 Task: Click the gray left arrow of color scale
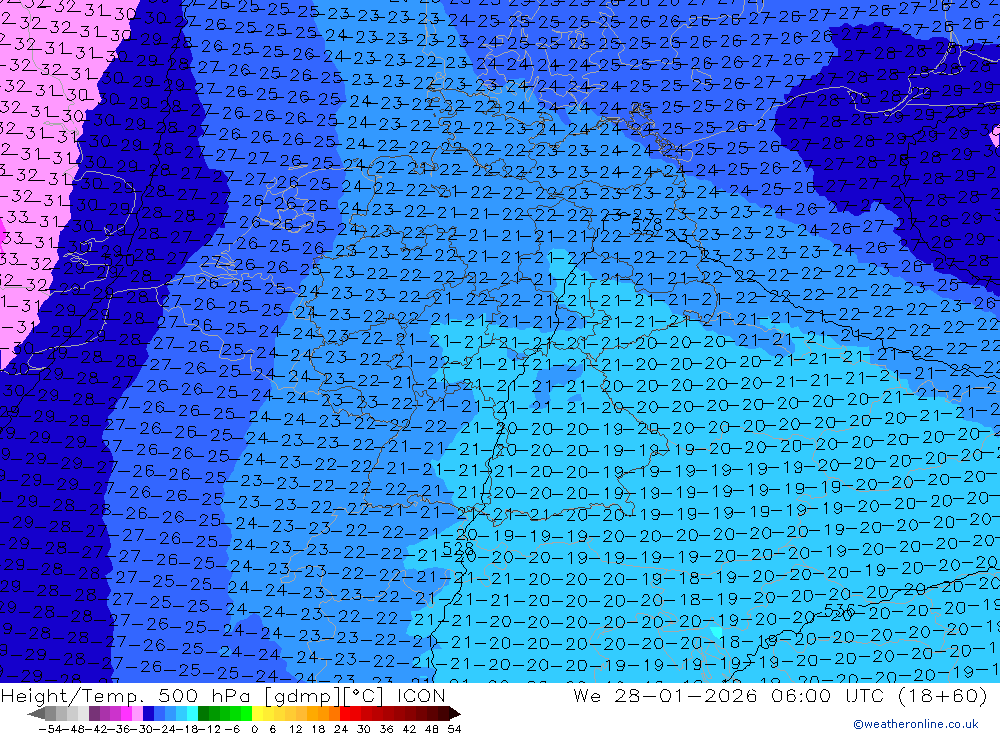[x=36, y=713]
